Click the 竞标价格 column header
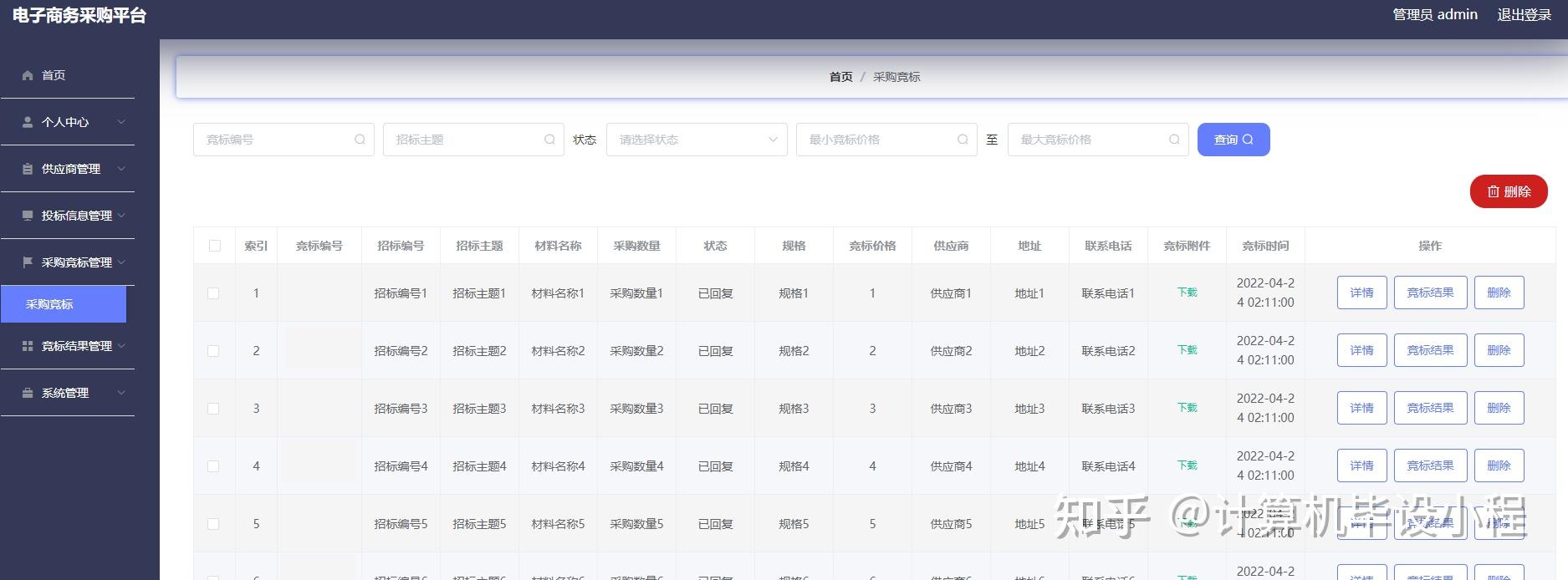Image resolution: width=1568 pixels, height=580 pixels. pyautogui.click(x=872, y=246)
